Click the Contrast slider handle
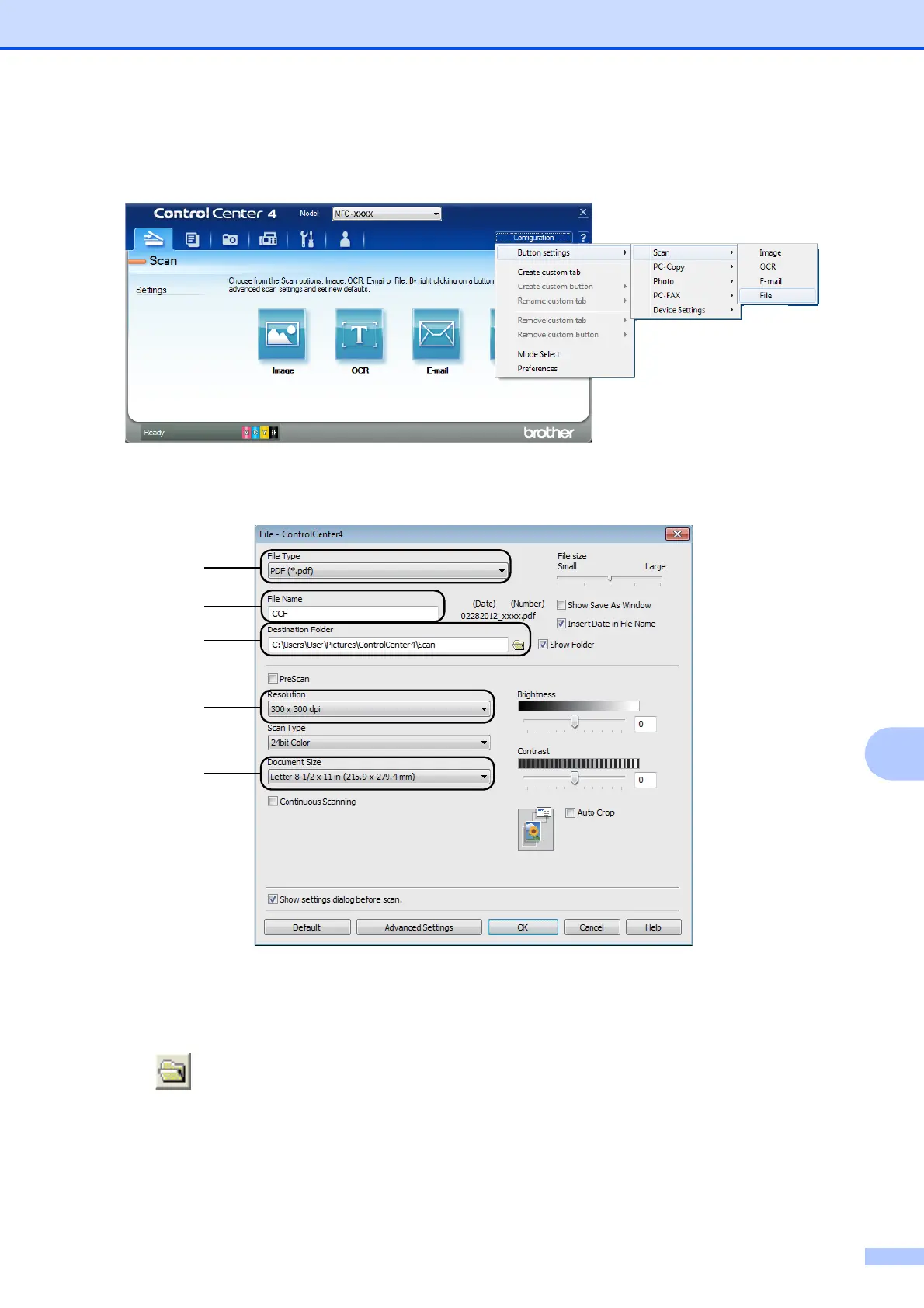The height and width of the screenshot is (1308, 924). 575,777
